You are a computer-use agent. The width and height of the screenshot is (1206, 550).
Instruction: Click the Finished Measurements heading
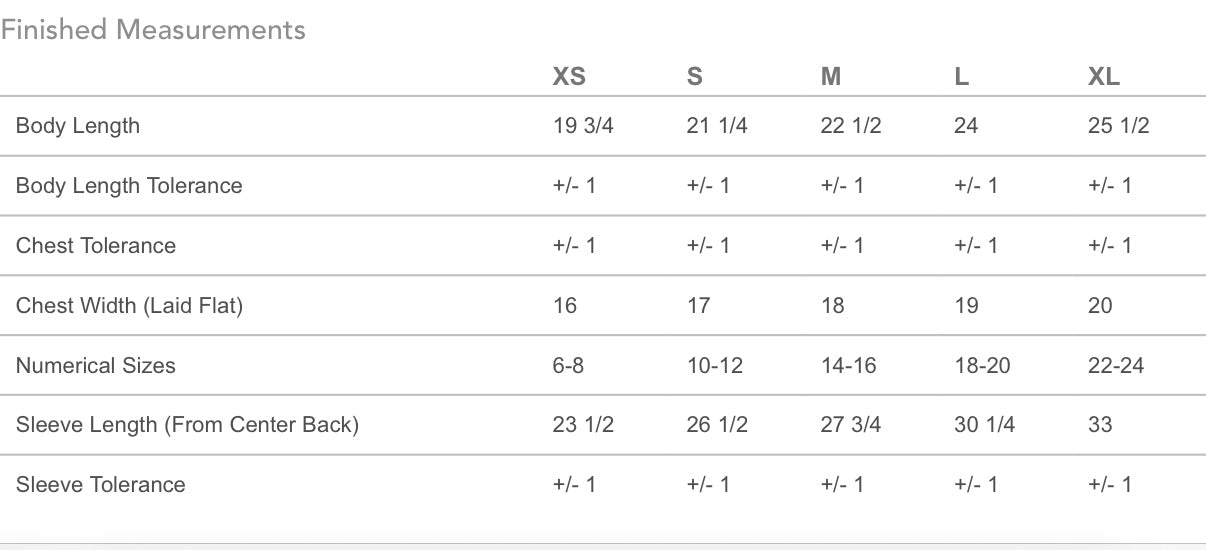(x=153, y=30)
